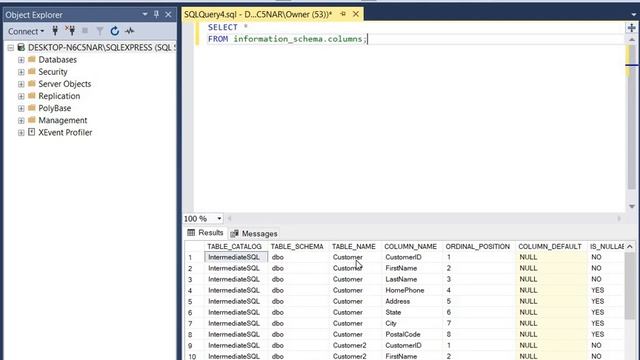Select the Replication folder icon
Viewport: 640px width, 360px height.
coord(32,96)
